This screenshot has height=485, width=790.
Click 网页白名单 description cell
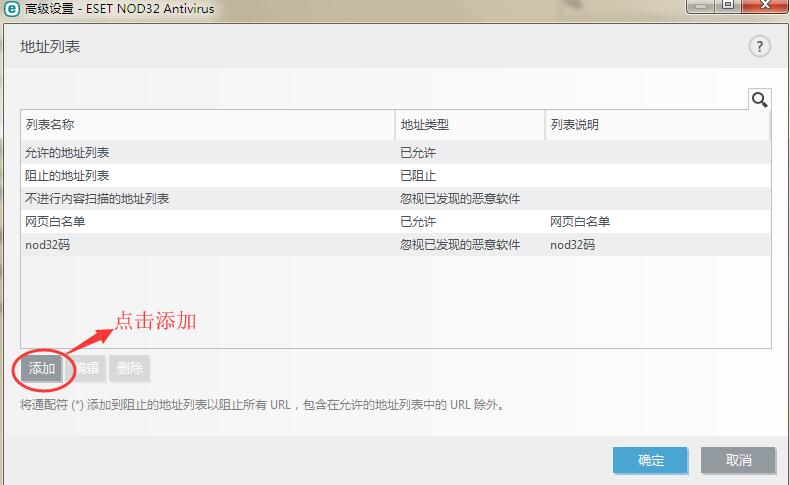pos(580,222)
